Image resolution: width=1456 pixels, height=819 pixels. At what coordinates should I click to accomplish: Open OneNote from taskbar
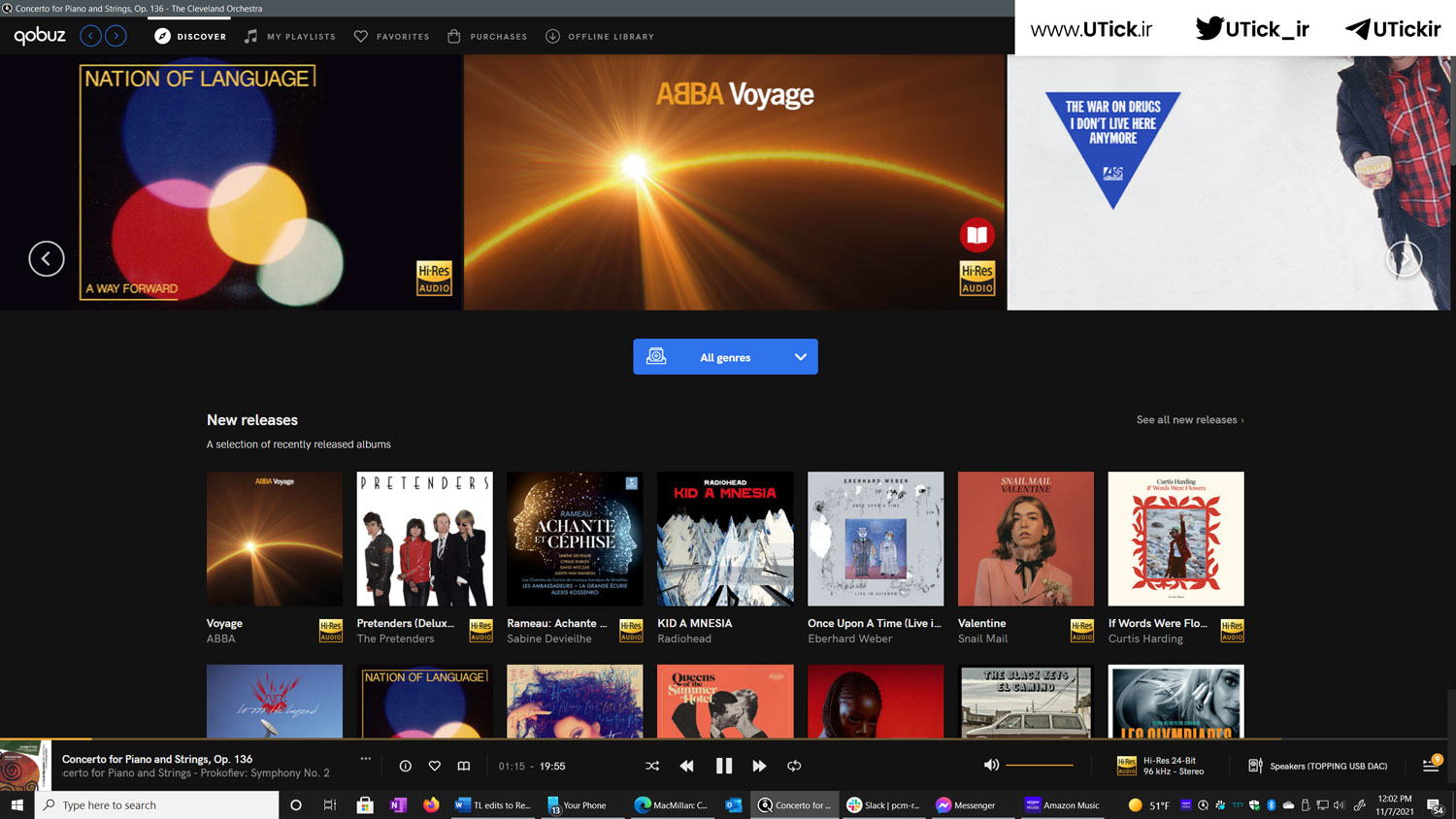pyautogui.click(x=398, y=804)
